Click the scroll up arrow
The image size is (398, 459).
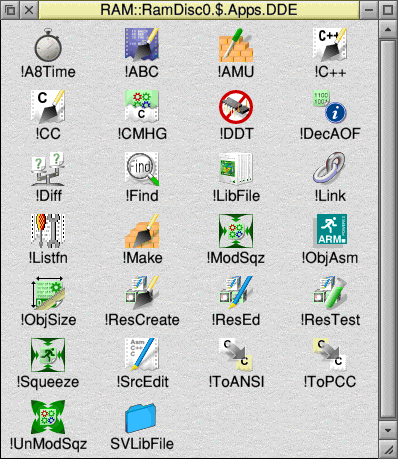(388, 29)
